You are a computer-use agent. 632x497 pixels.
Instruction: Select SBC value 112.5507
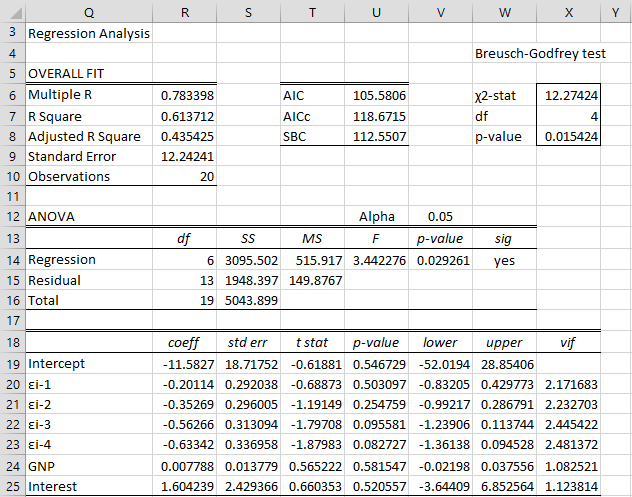coord(376,136)
